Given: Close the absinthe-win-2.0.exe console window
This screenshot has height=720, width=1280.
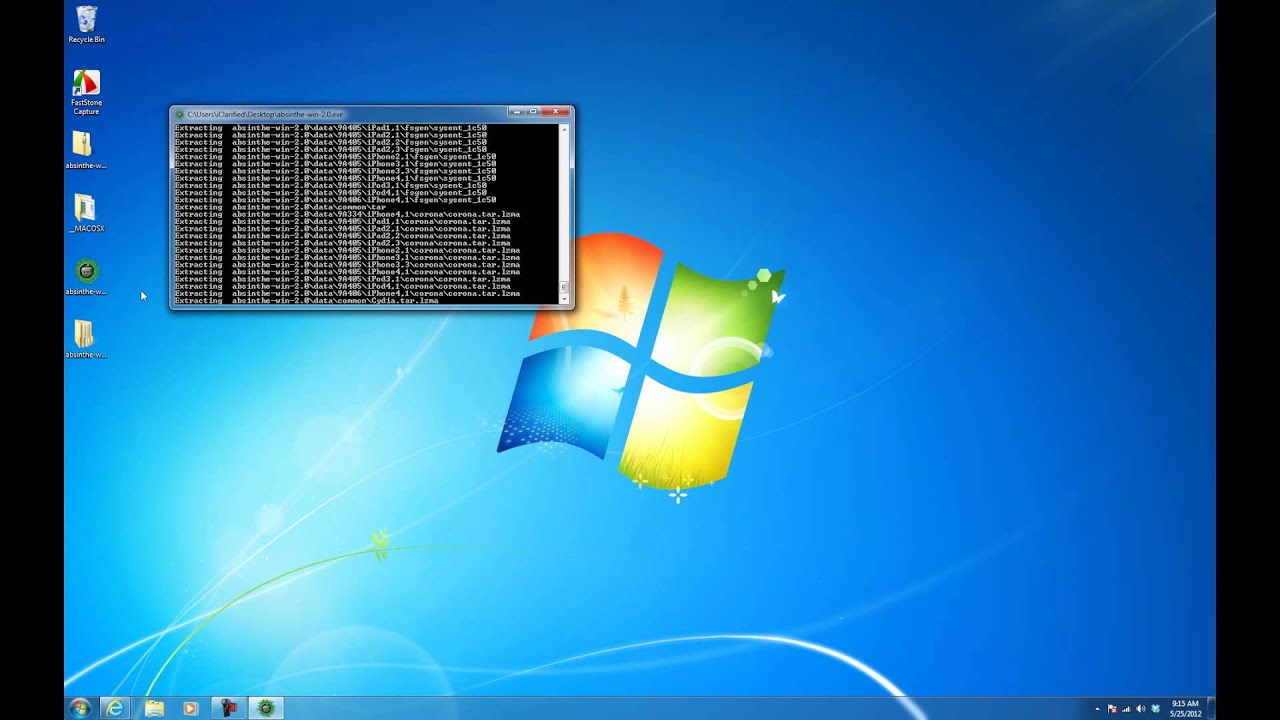Looking at the screenshot, I should (x=556, y=111).
